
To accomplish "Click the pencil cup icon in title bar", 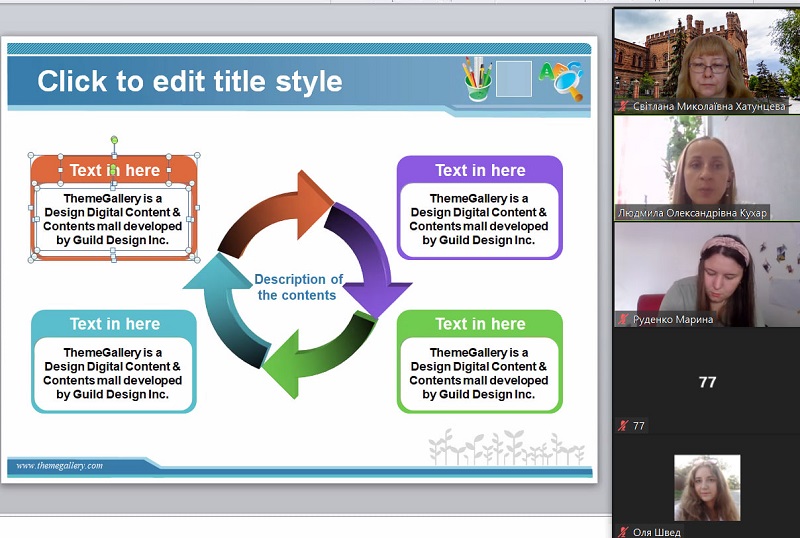I will click(x=478, y=79).
